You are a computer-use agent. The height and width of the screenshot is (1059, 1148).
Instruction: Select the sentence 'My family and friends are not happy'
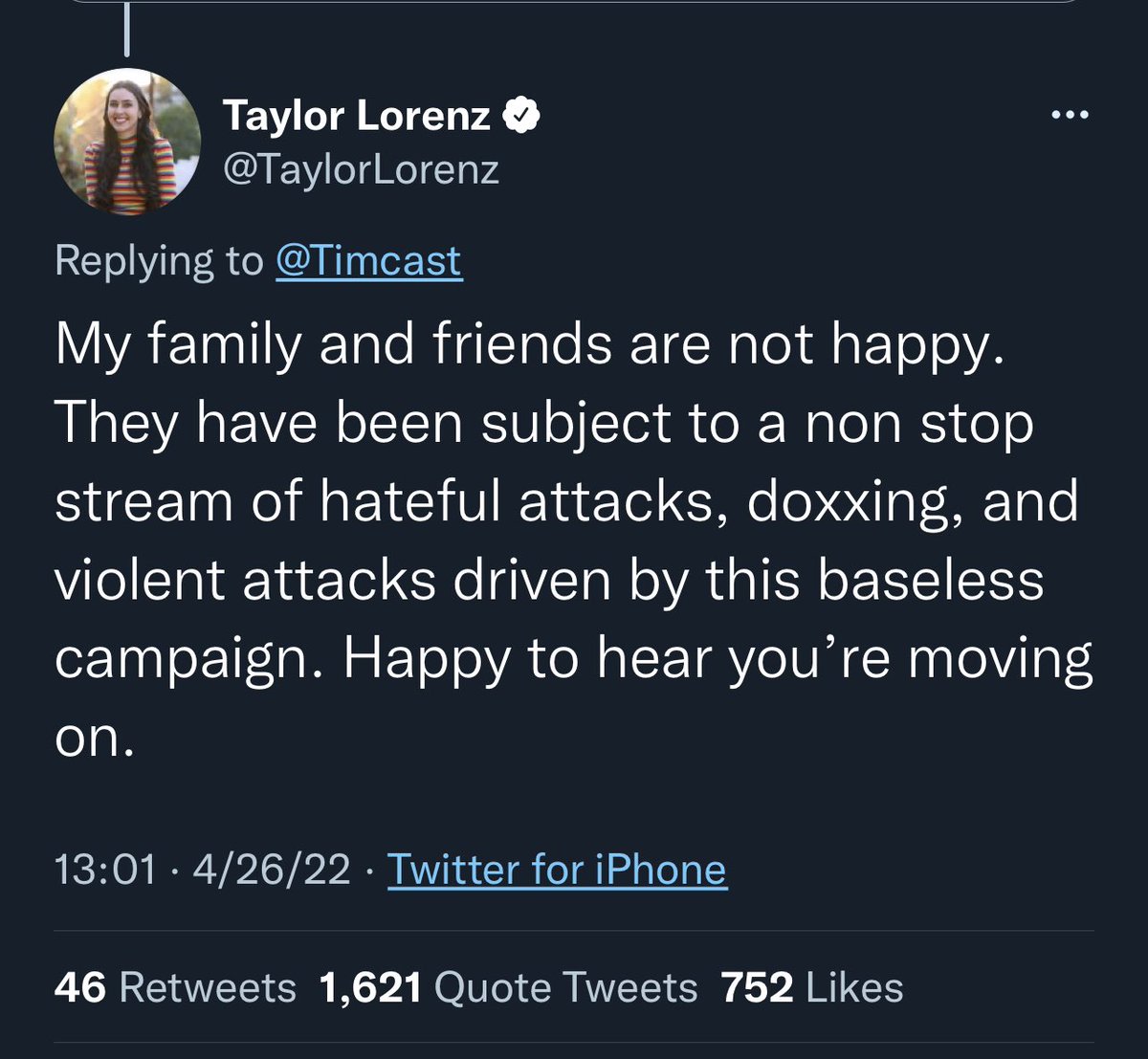point(529,346)
